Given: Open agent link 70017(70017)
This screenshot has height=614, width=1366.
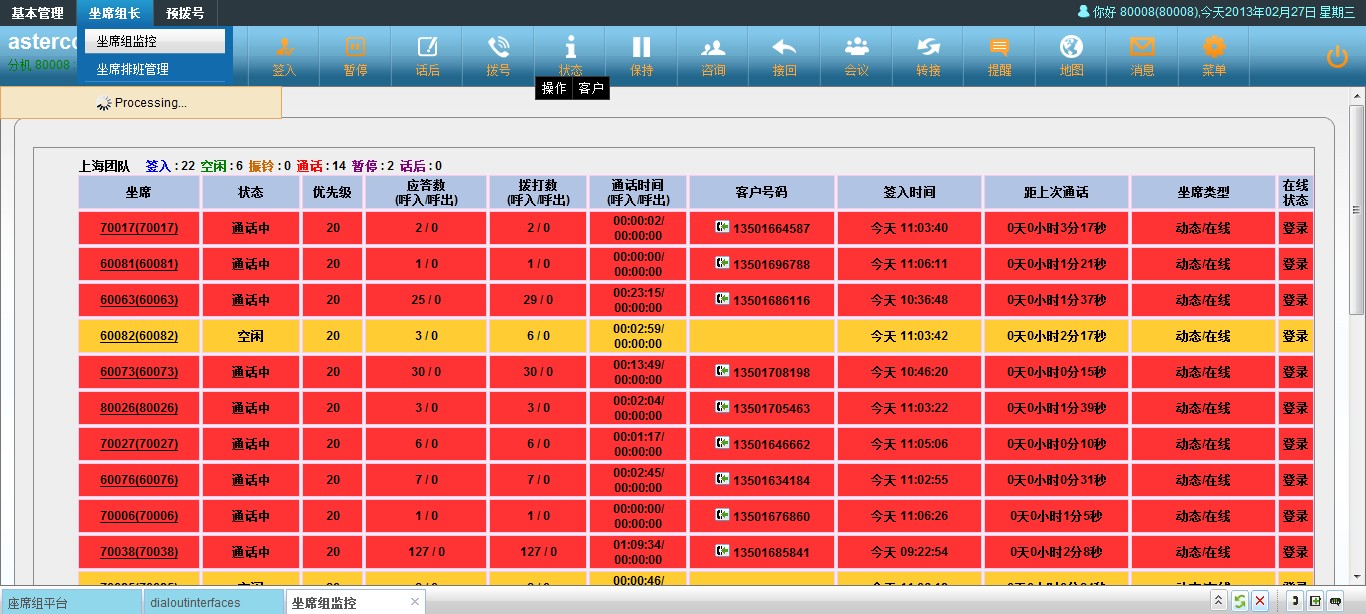Looking at the screenshot, I should (x=139, y=228).
